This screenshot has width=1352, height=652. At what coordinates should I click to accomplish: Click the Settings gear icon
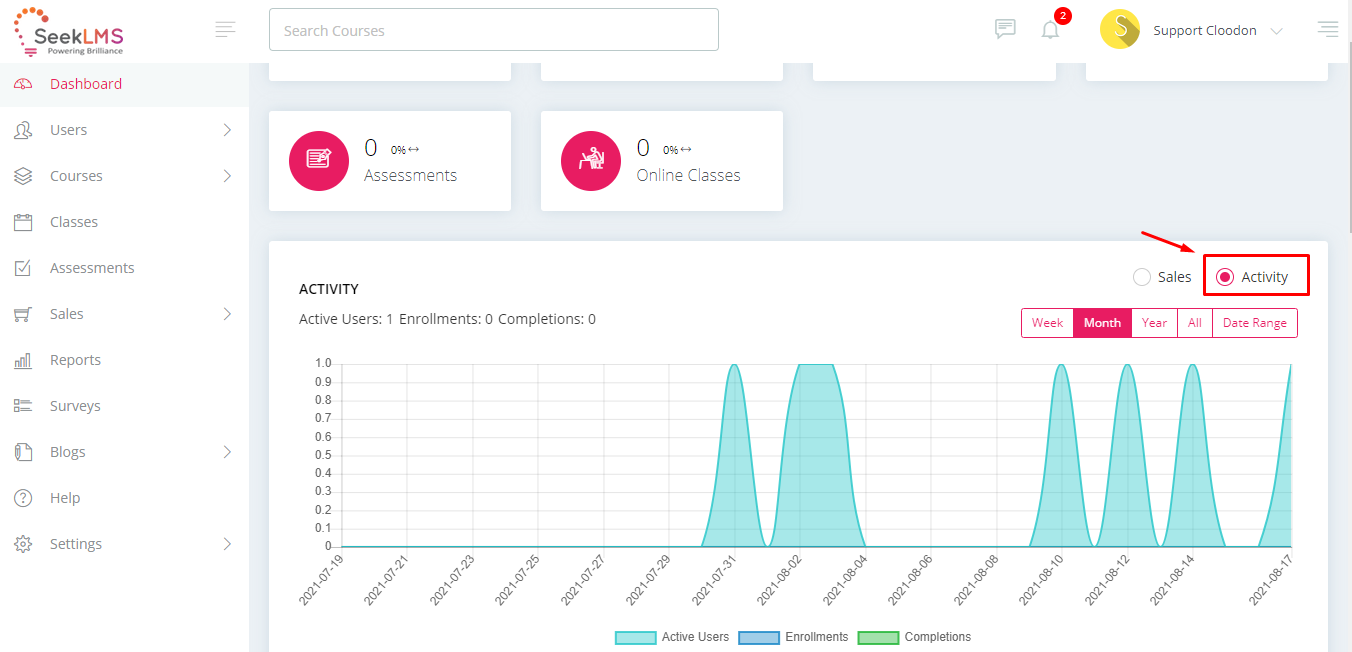[x=23, y=544]
